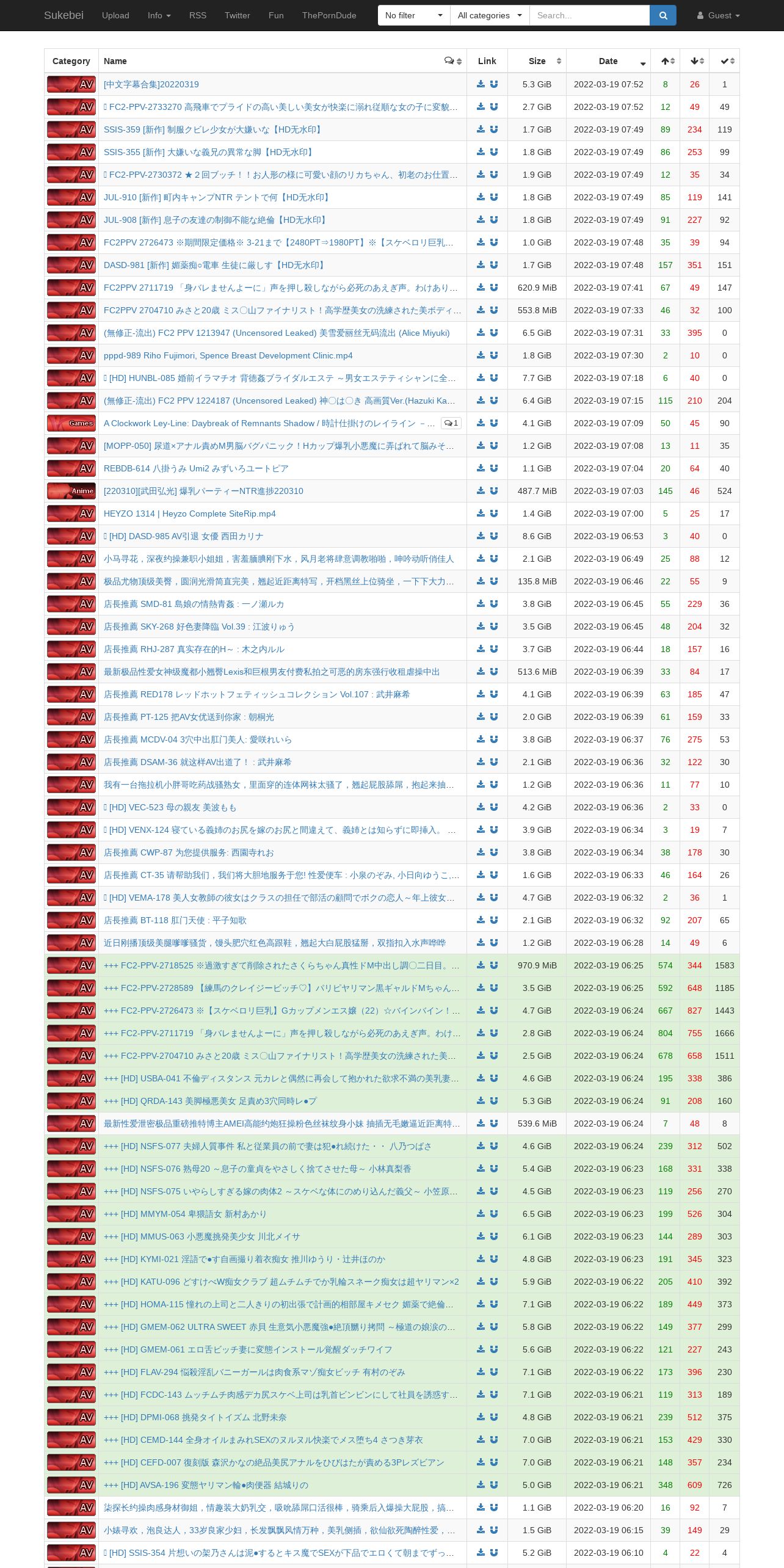Open magnet link for REBDB-614 row

494,468
